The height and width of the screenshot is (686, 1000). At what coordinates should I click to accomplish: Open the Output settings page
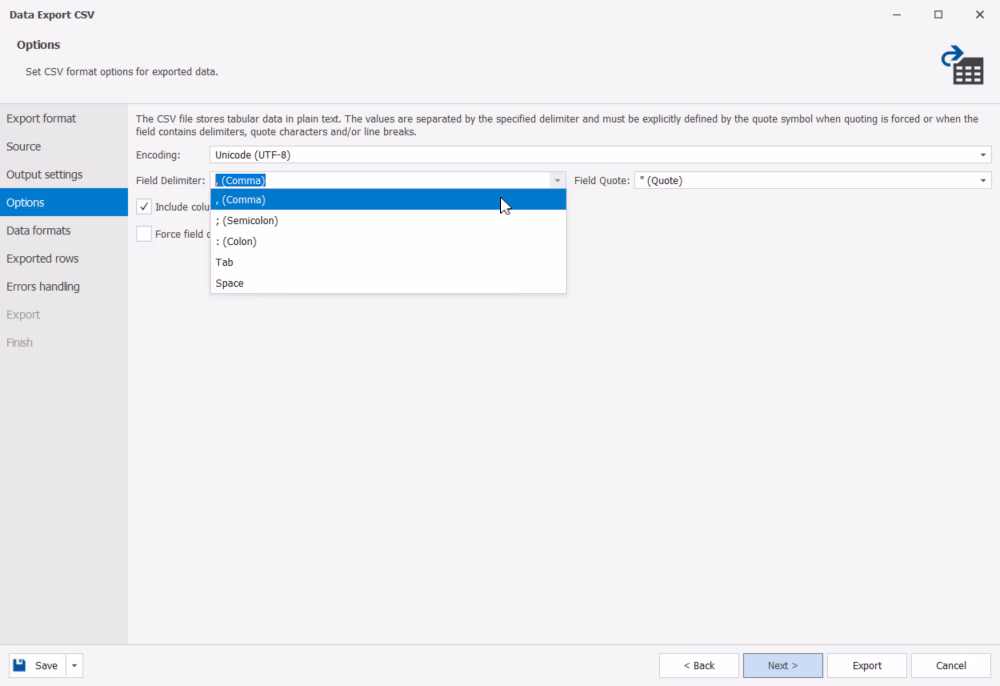pyautogui.click(x=64, y=175)
